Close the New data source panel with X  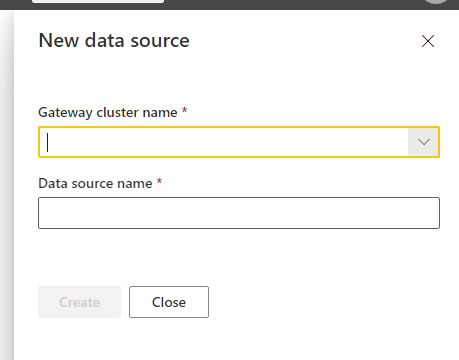click(x=428, y=41)
